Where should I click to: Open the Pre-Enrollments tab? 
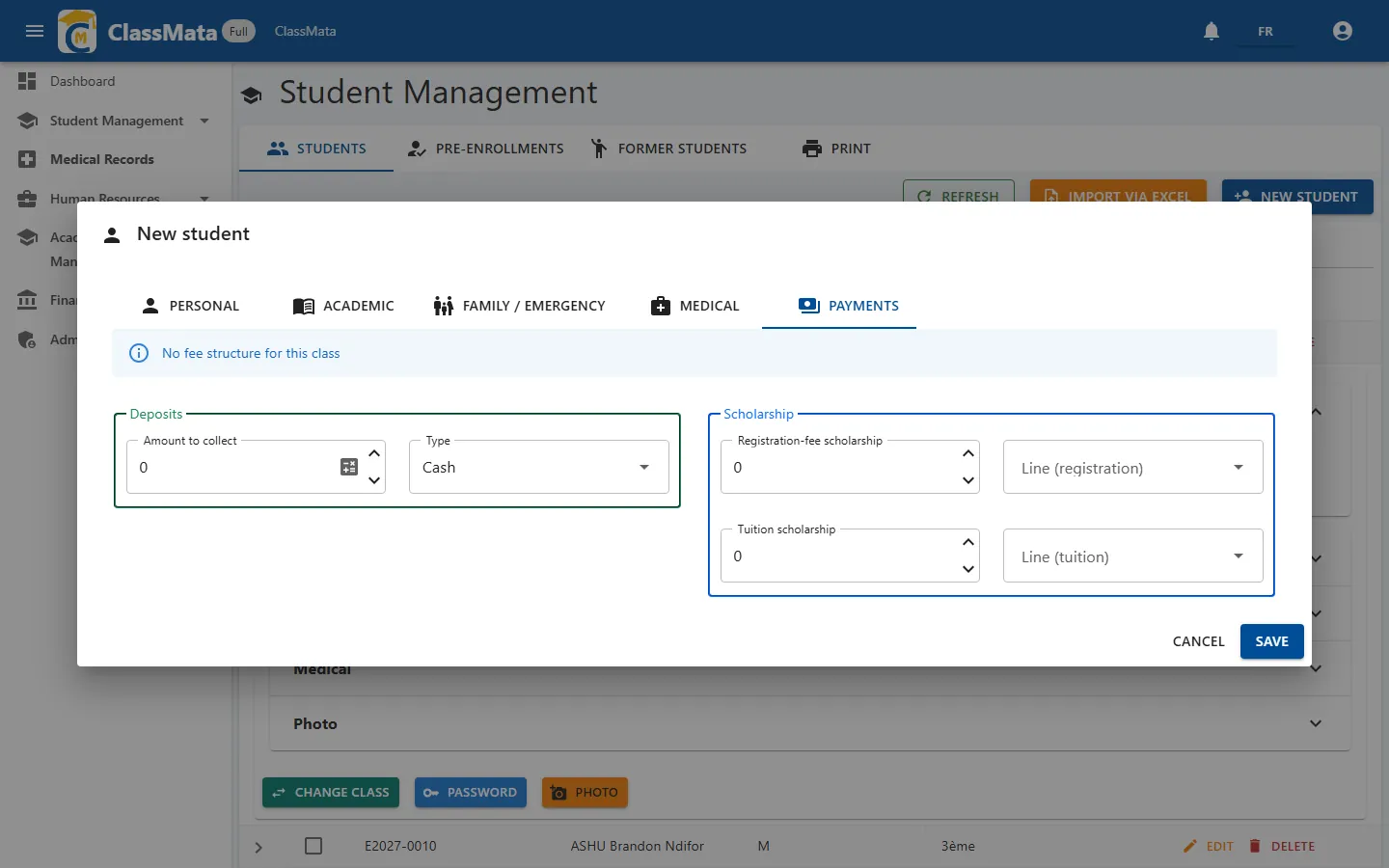tap(485, 149)
